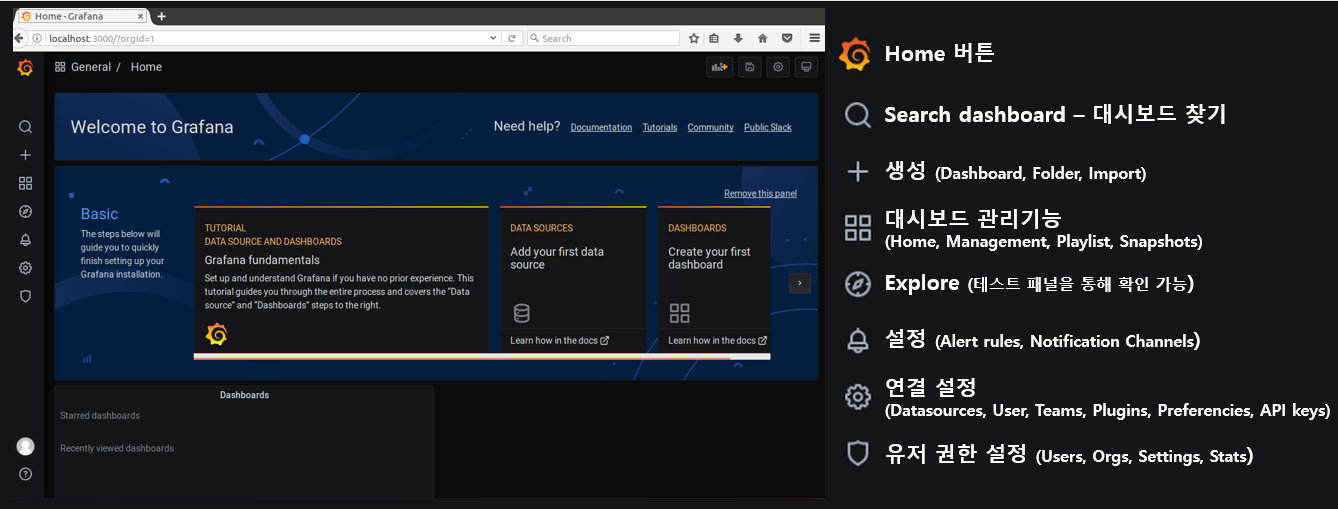The width and height of the screenshot is (1338, 509).
Task: Open a new browser tab with plus
Action: click(x=161, y=16)
